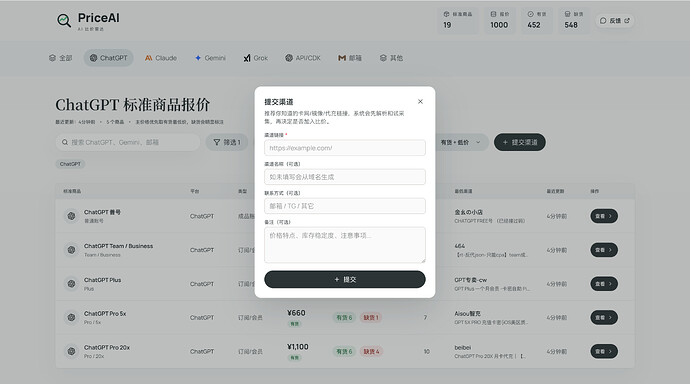Click the ChatGPT 标准商品报价 page heading
Viewport: 690px width, 384px height.
[132, 105]
